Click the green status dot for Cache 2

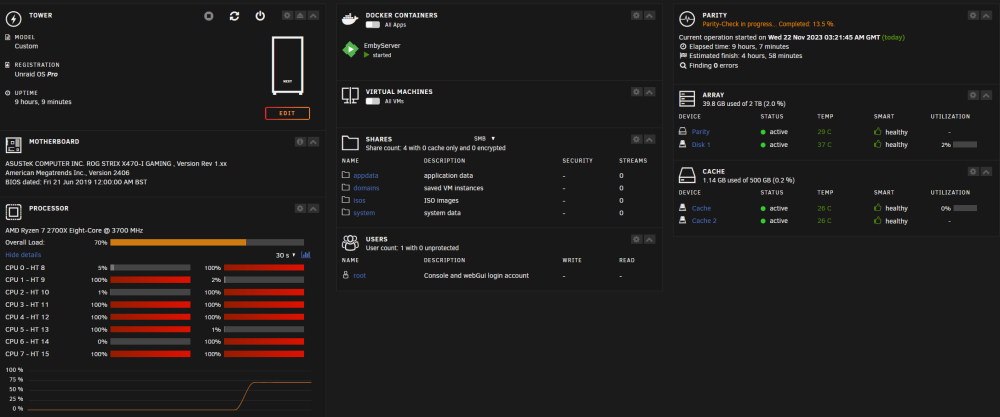click(763, 221)
